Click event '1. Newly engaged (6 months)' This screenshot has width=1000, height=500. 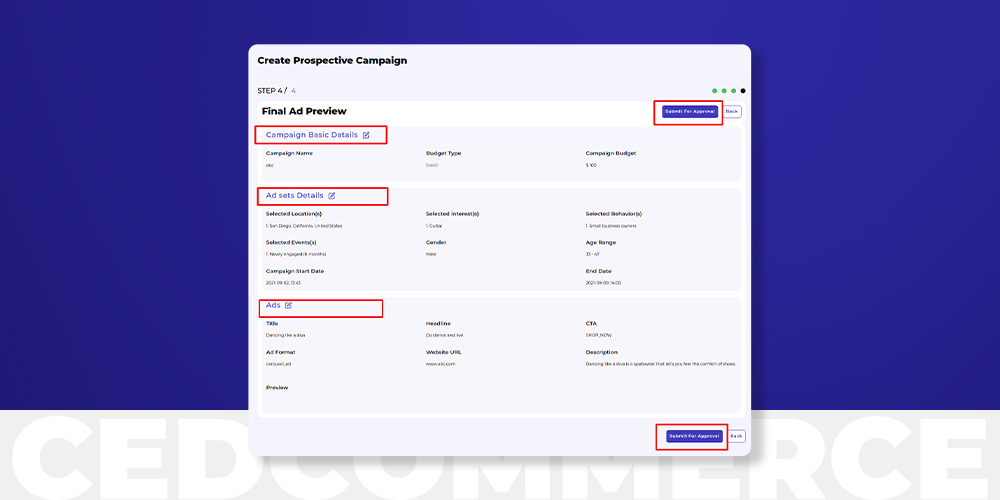pos(296,254)
